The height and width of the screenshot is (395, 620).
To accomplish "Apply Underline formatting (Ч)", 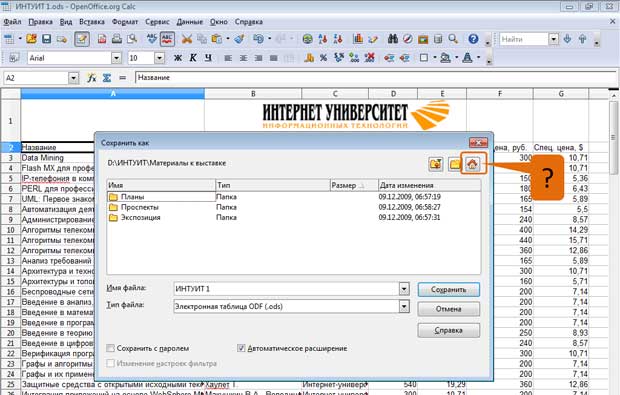I will pos(208,58).
